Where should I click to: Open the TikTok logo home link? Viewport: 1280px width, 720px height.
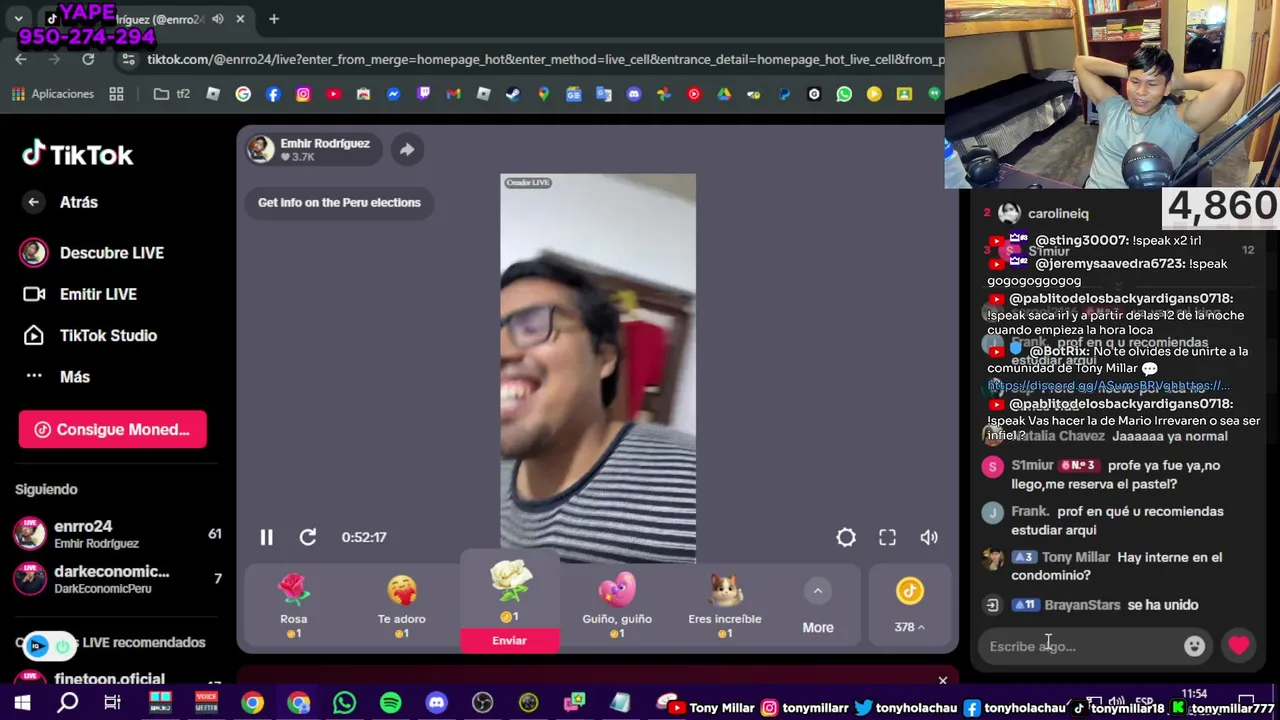pos(78,155)
